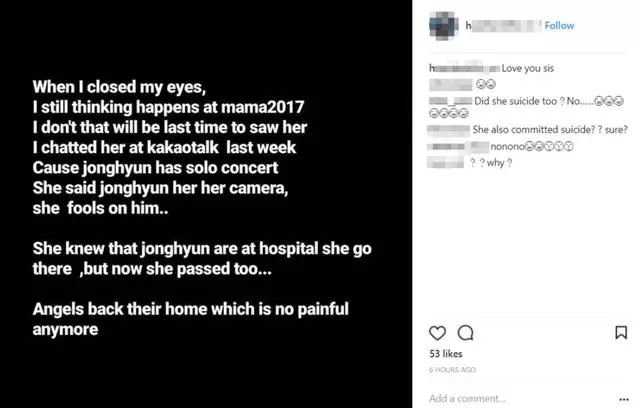View who liked via '53 likes'
Image resolution: width=640 pixels, height=408 pixels.
coord(446,354)
